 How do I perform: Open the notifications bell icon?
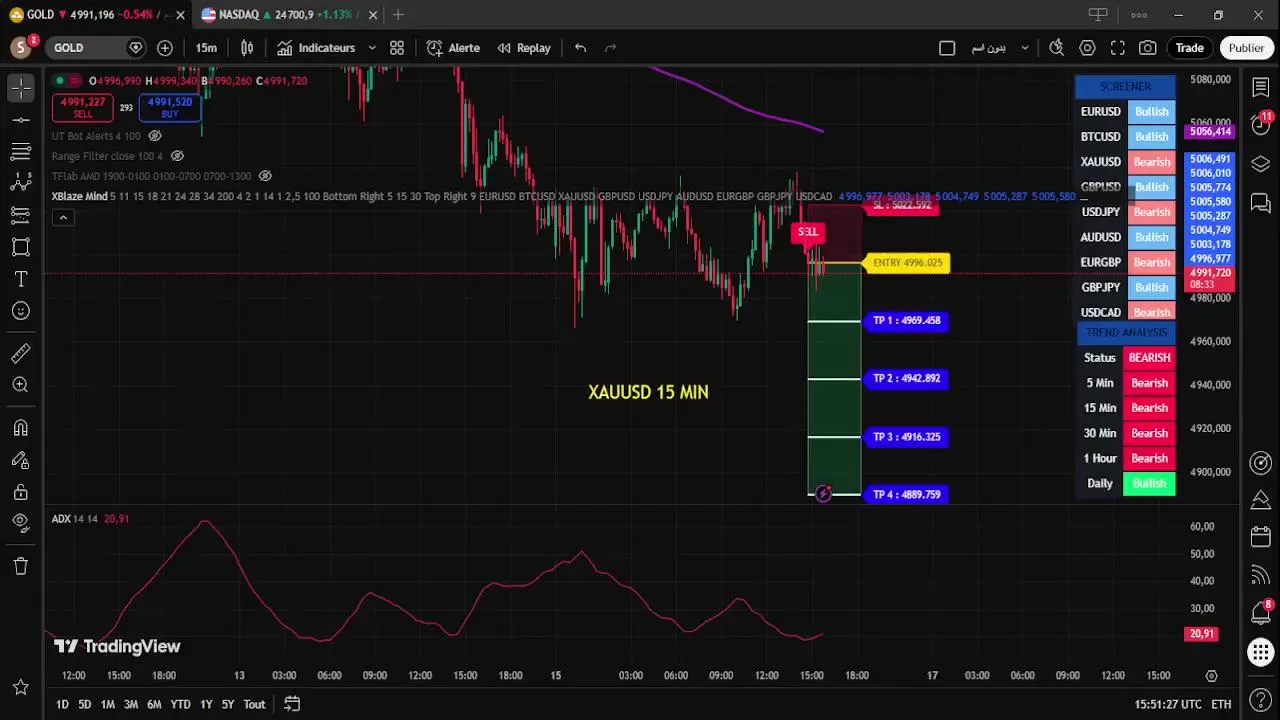tap(1260, 612)
